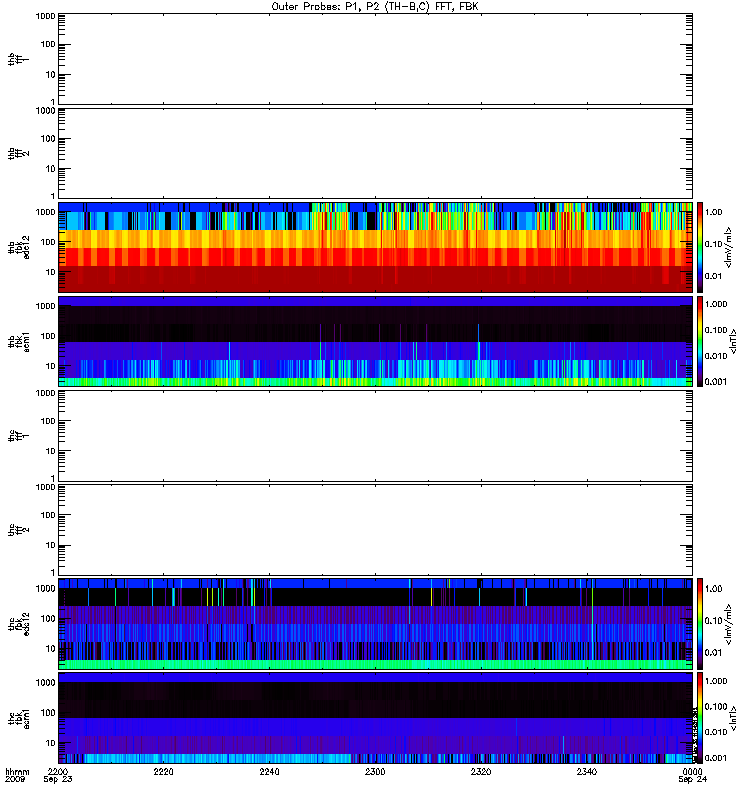Click the "2300" time axis label
750x800 pixels.
pyautogui.click(x=375, y=771)
